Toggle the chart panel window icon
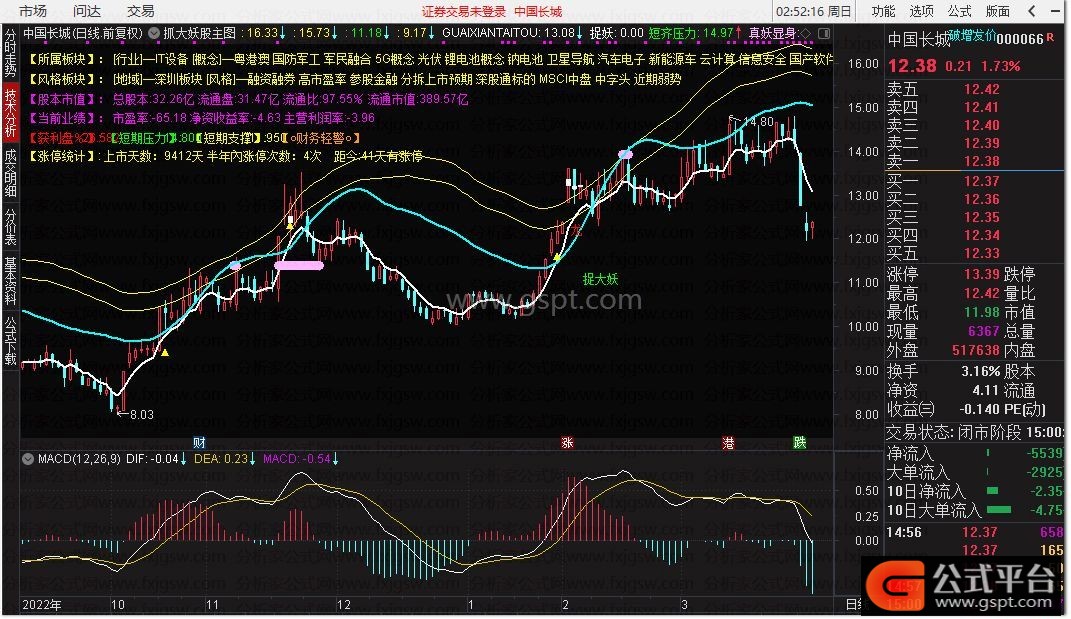This screenshot has height=619, width=1071. (824, 33)
